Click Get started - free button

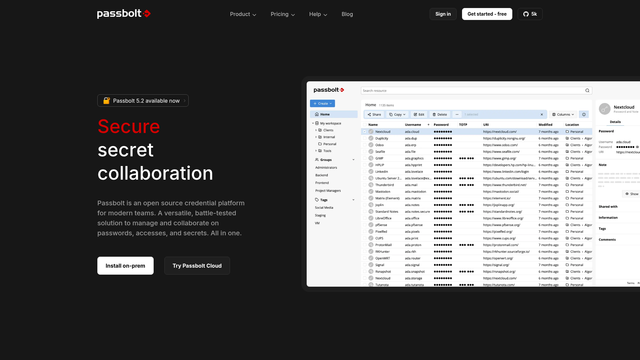coord(487,14)
